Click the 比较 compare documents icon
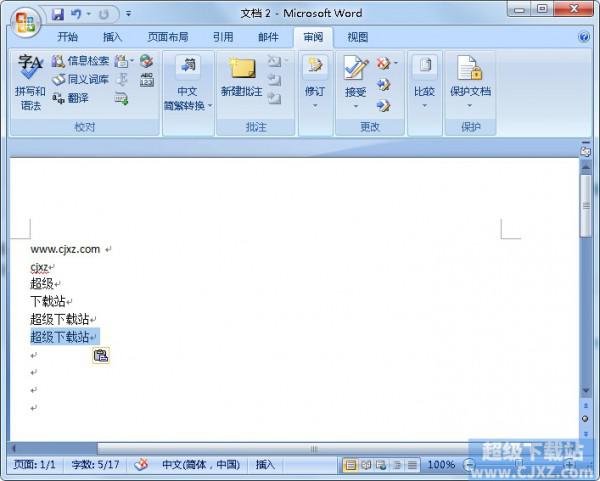This screenshot has width=600, height=481. (424, 65)
